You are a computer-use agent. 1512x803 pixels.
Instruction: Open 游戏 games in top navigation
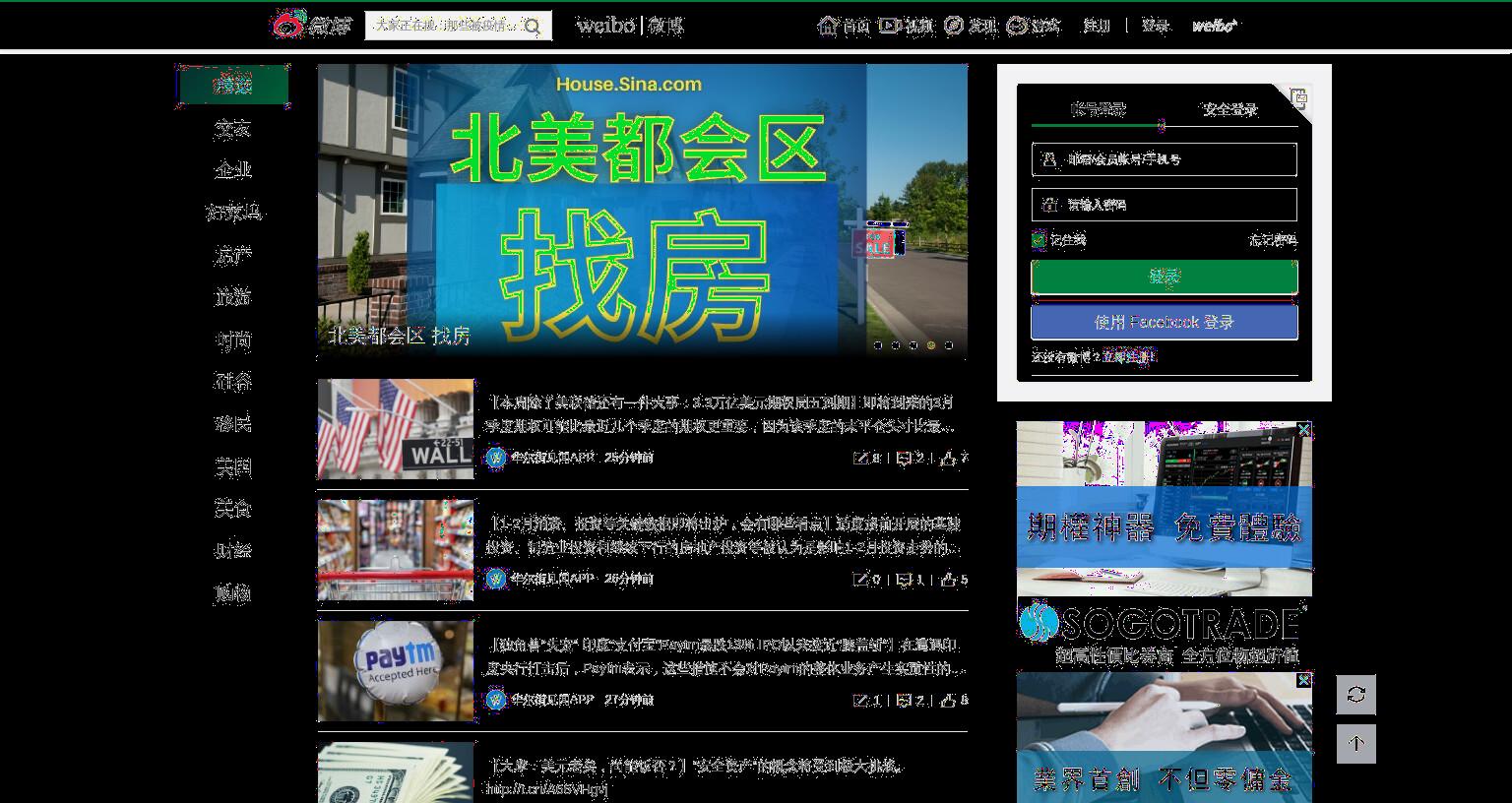point(1034,26)
